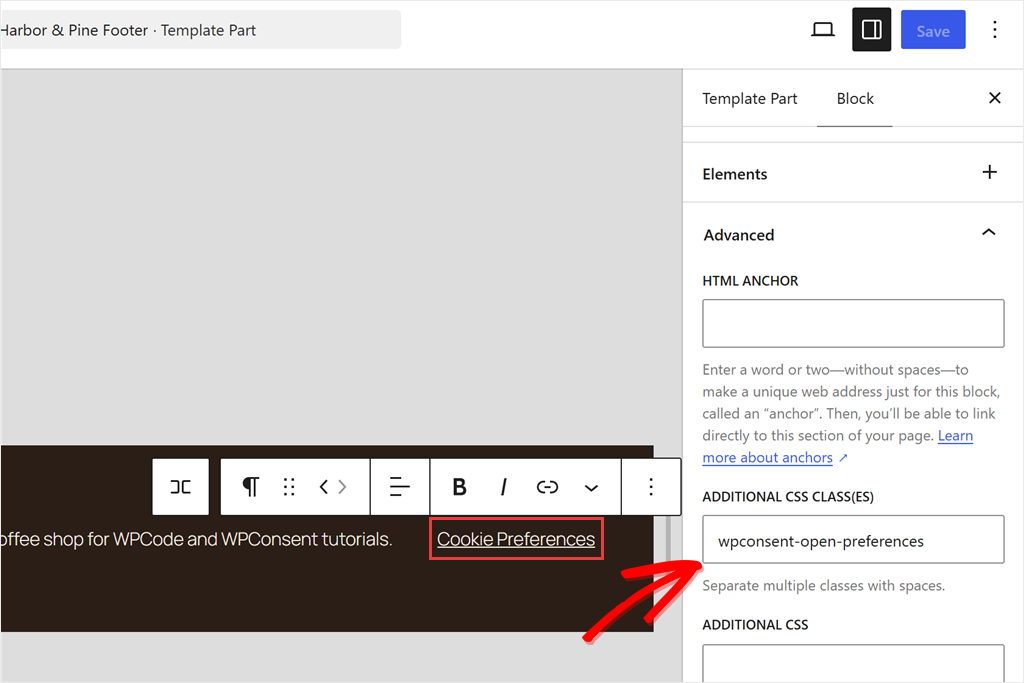Click the blue Save button

pyautogui.click(x=933, y=30)
